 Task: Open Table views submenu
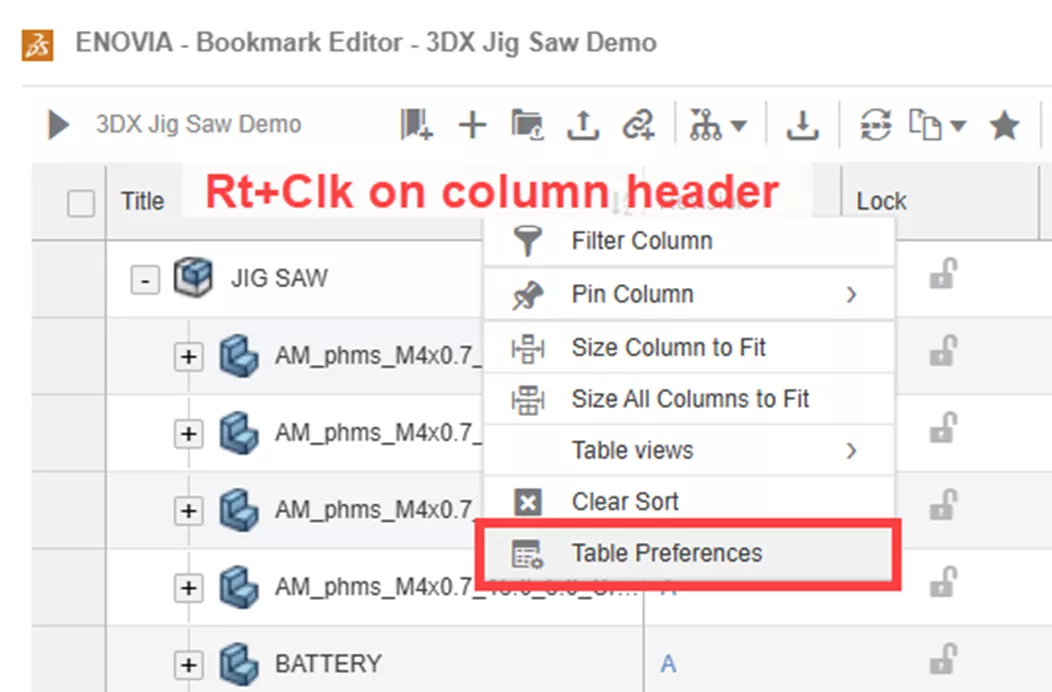[x=689, y=450]
